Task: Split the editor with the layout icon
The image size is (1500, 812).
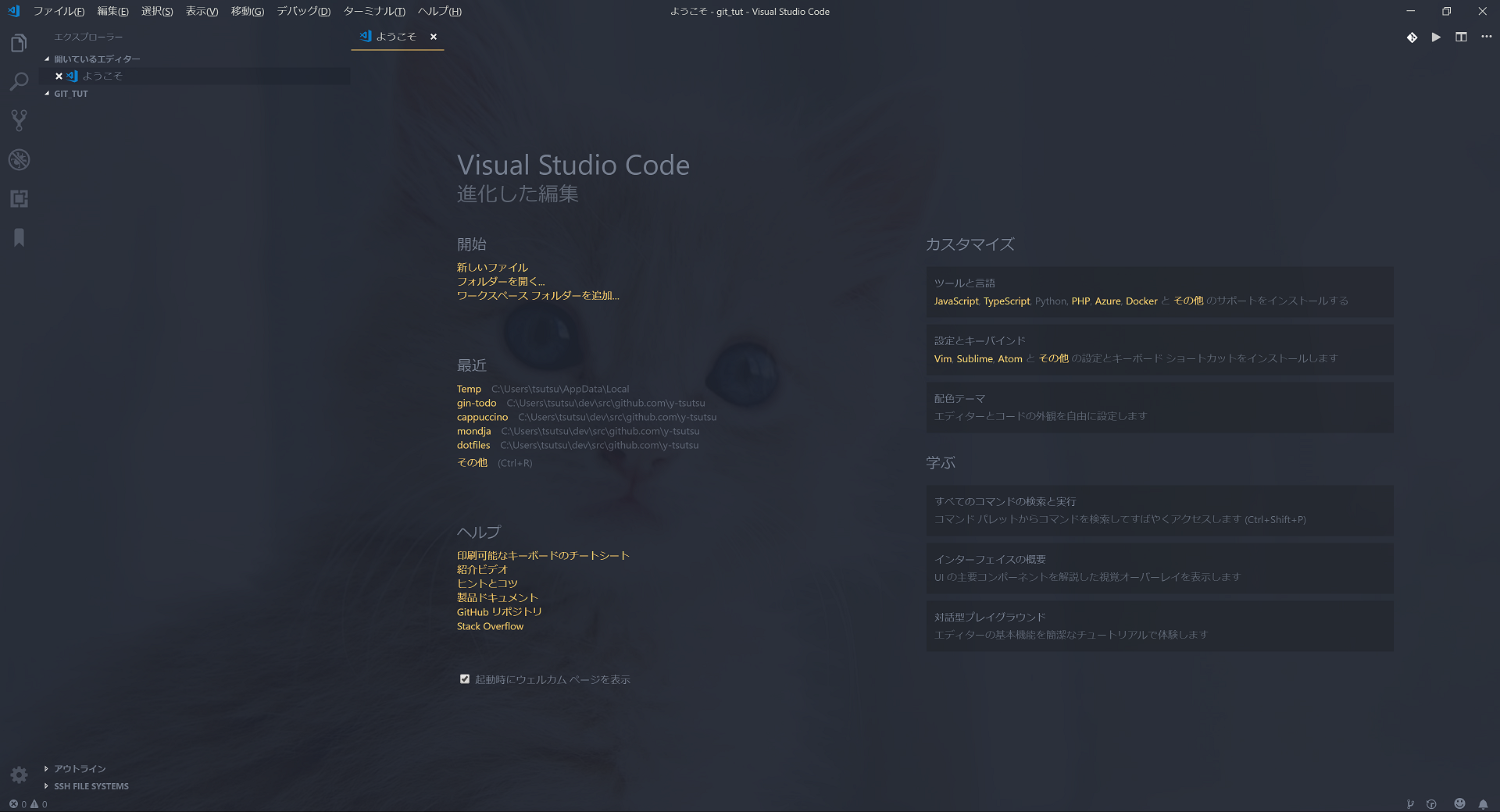Action: click(x=1461, y=37)
